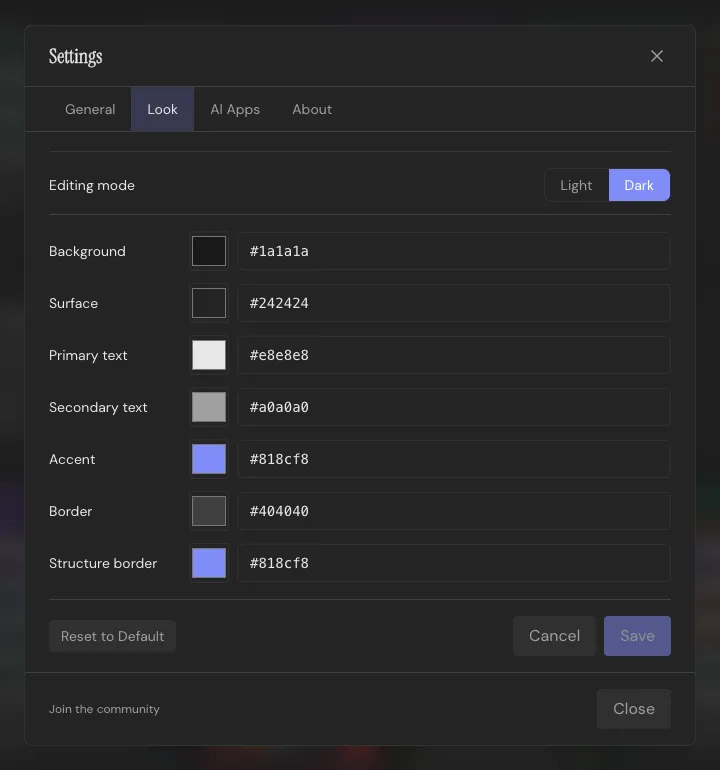
Task: Open the Secondary text color swatch
Action: pos(209,407)
